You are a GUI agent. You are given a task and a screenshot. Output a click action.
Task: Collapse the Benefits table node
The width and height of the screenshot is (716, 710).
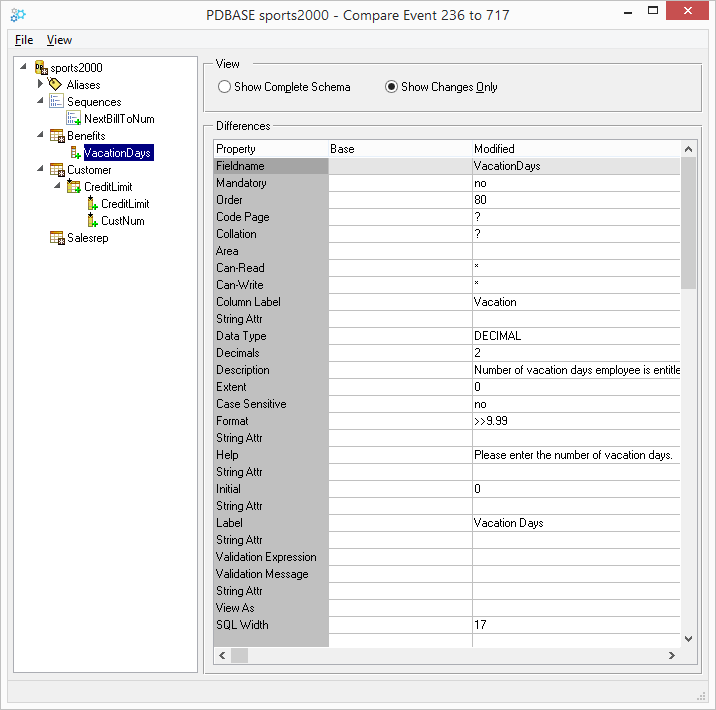click(x=40, y=135)
